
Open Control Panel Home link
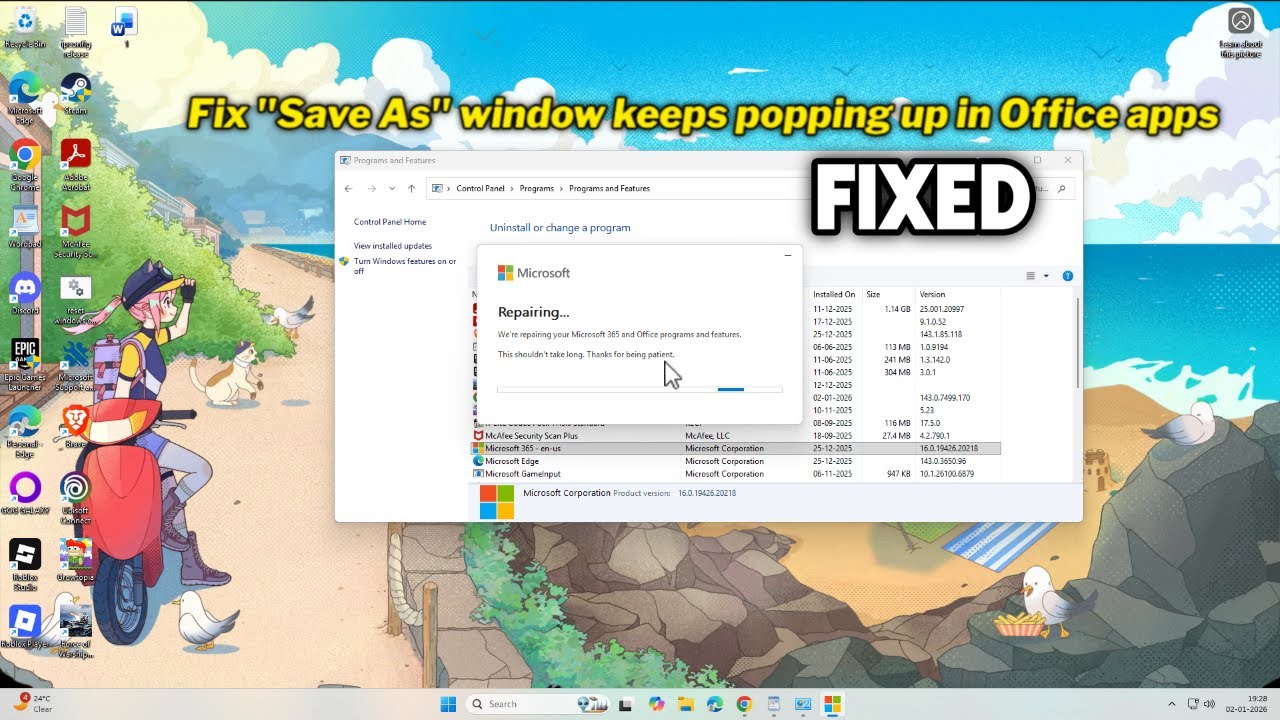(390, 222)
